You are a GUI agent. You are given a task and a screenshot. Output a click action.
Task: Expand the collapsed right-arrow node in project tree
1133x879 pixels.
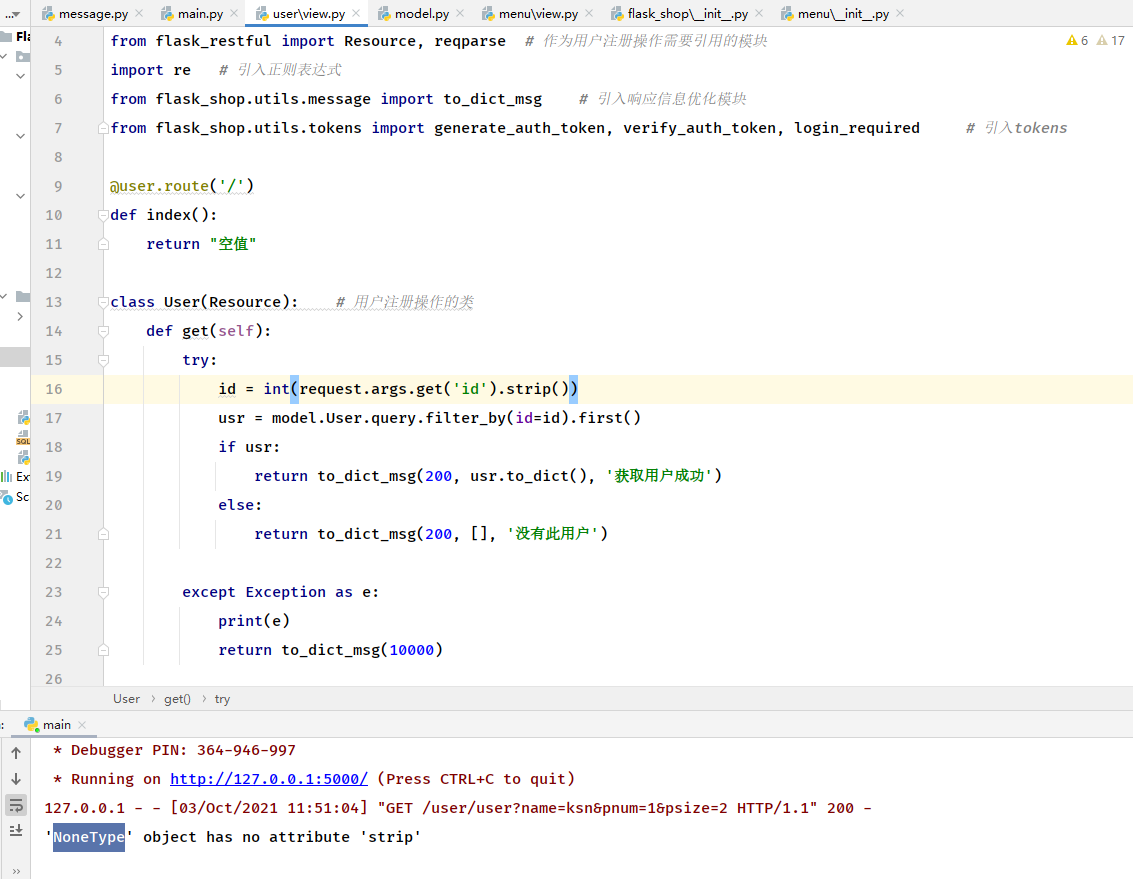click(x=20, y=317)
